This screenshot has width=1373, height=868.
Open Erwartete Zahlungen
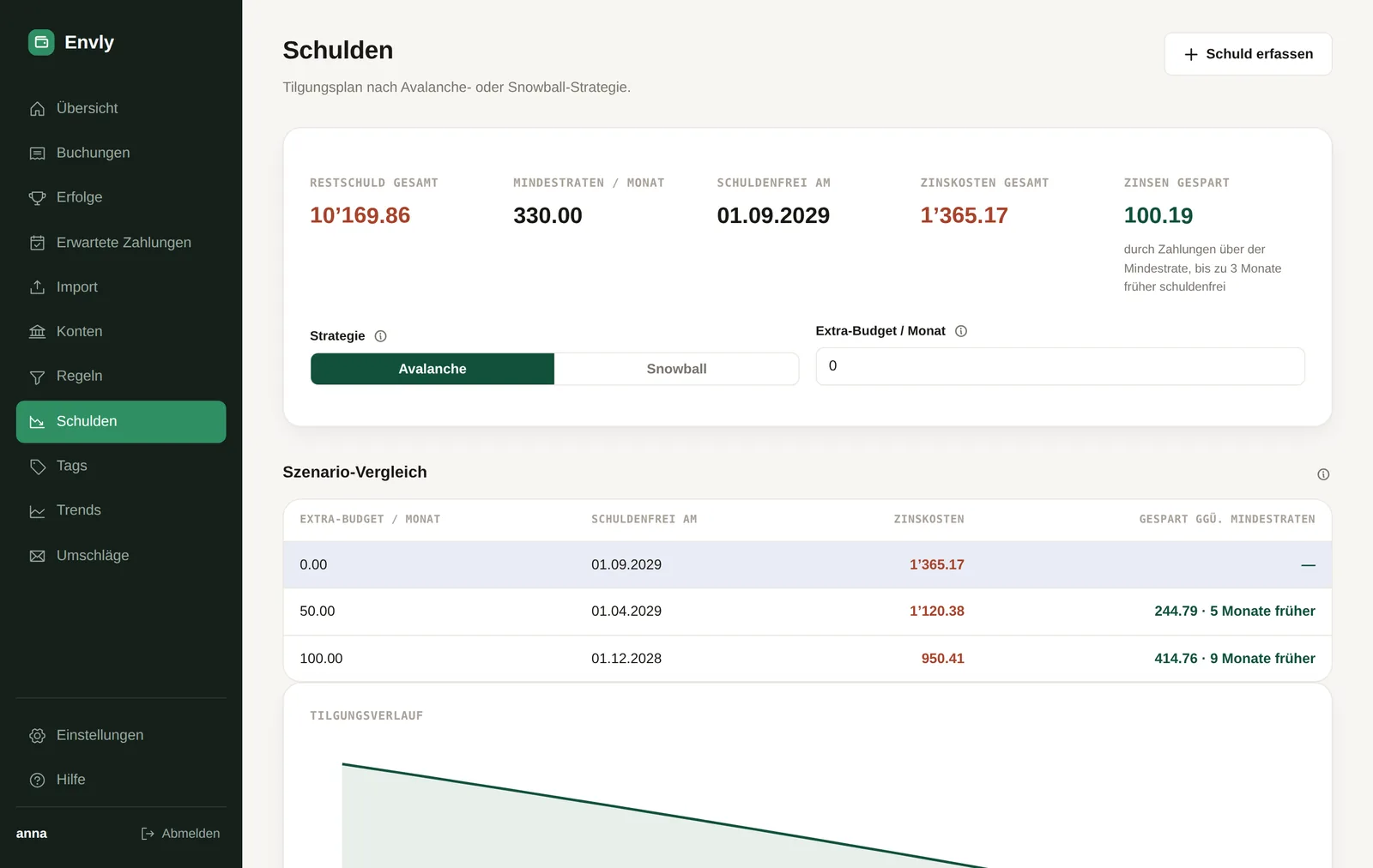[121, 243]
